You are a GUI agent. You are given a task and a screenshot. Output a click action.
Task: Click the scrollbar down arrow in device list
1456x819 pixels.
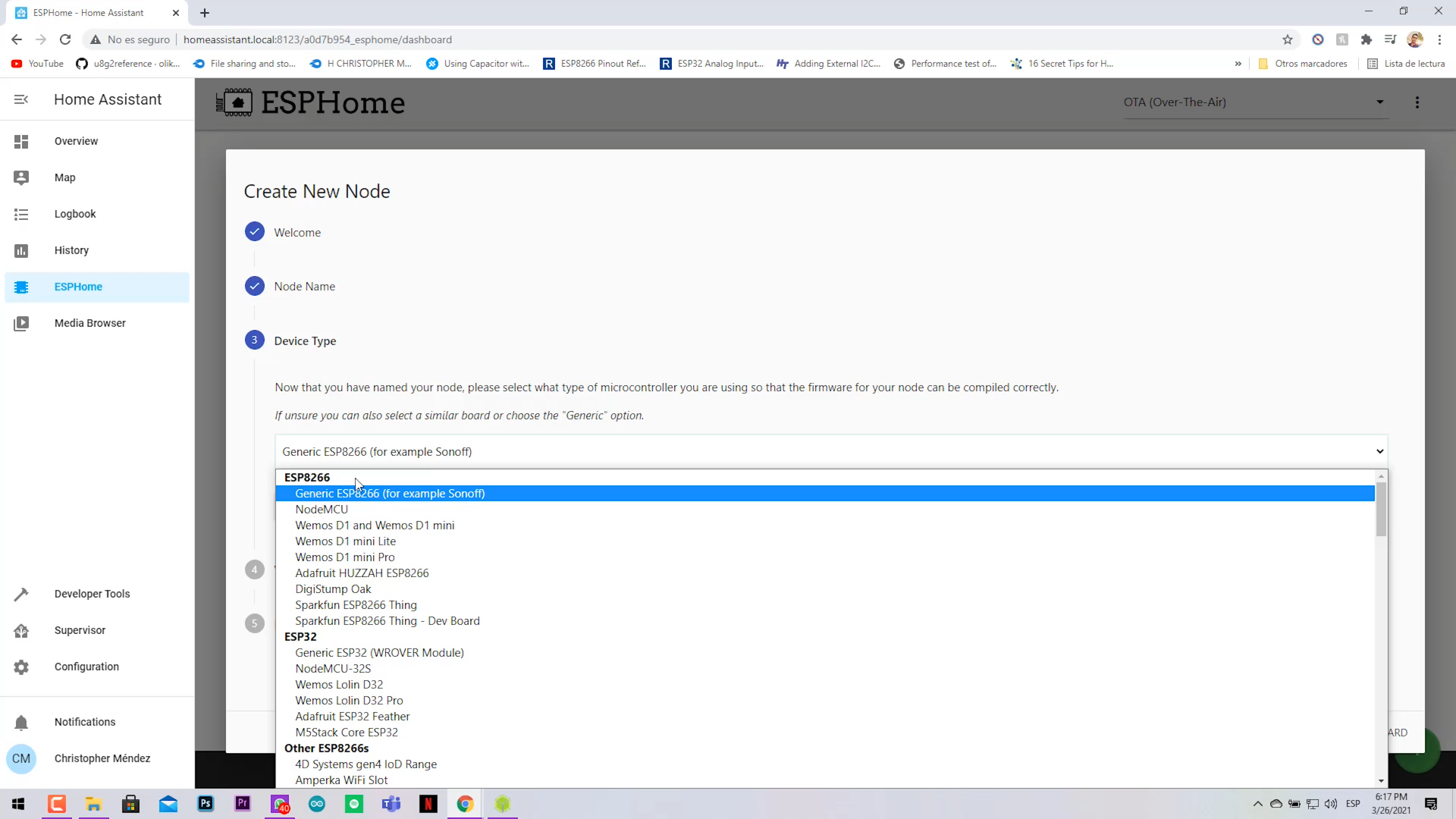tap(1381, 781)
